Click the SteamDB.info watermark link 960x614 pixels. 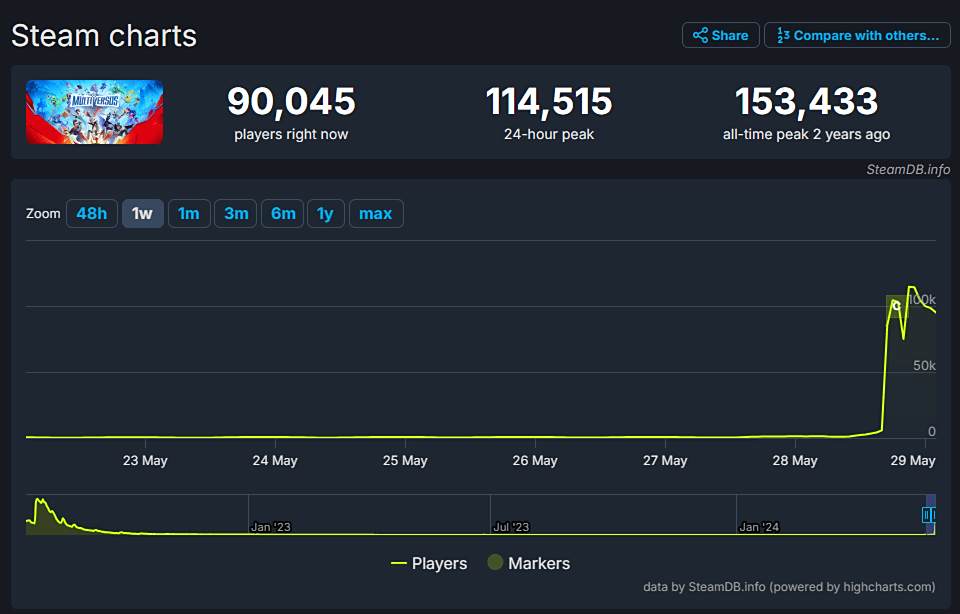point(908,170)
